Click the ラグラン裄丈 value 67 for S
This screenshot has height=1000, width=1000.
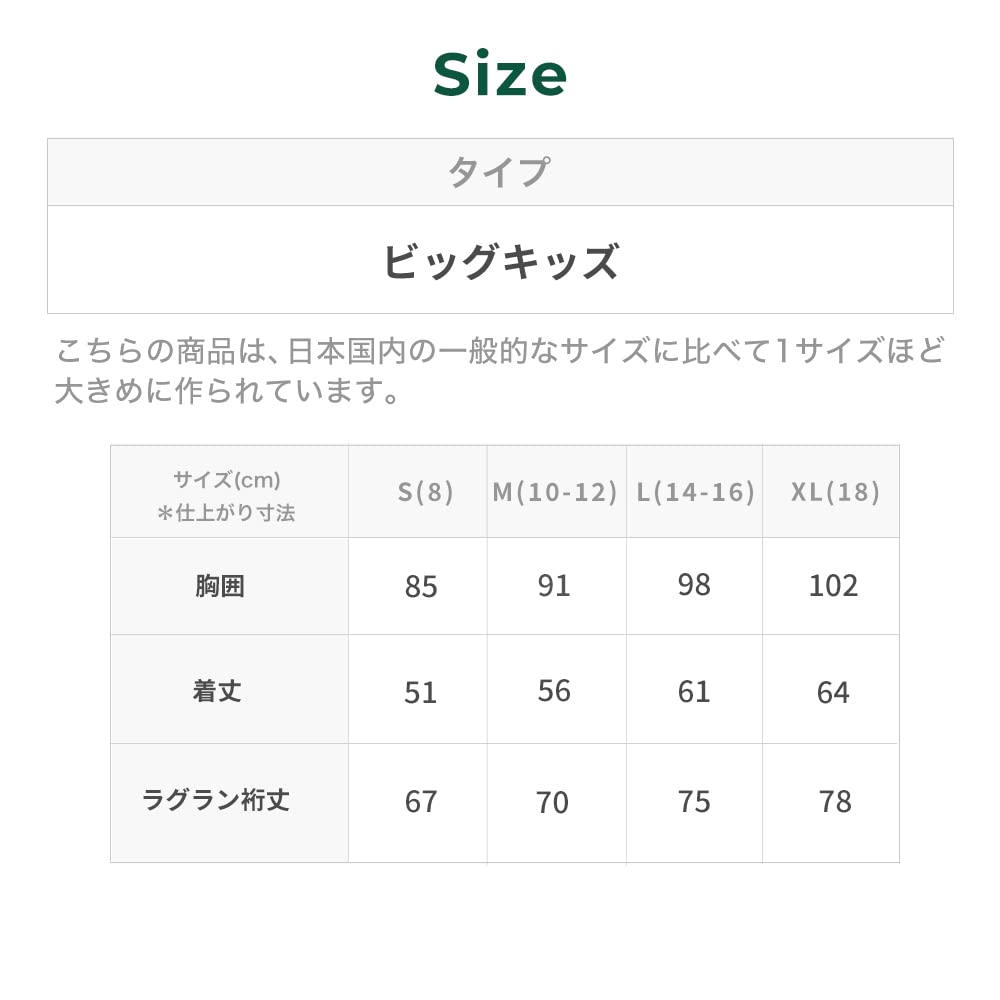click(421, 802)
